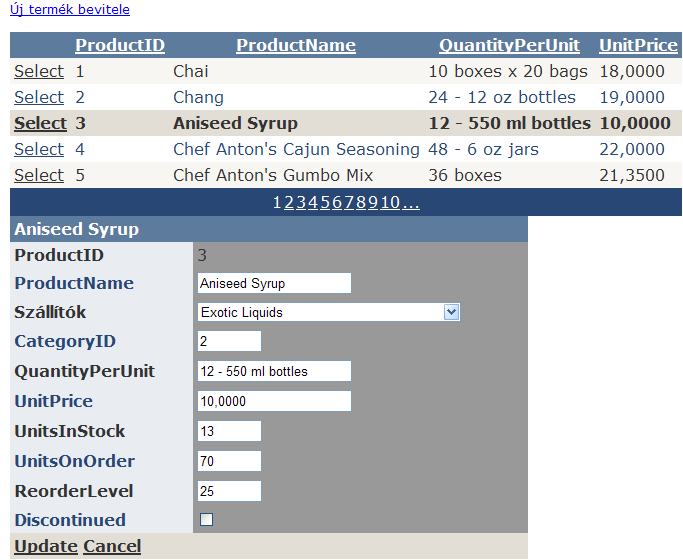Click the '21,3500' price cell
683x560 pixels.
pyautogui.click(x=632, y=175)
